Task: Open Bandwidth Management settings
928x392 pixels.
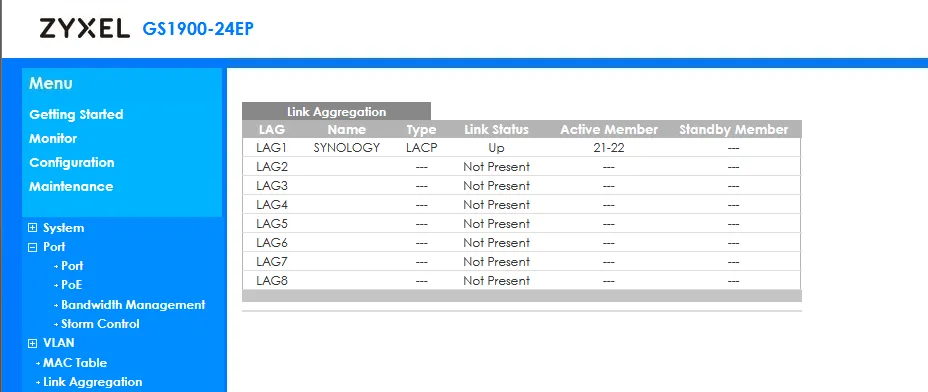Action: pos(133,305)
